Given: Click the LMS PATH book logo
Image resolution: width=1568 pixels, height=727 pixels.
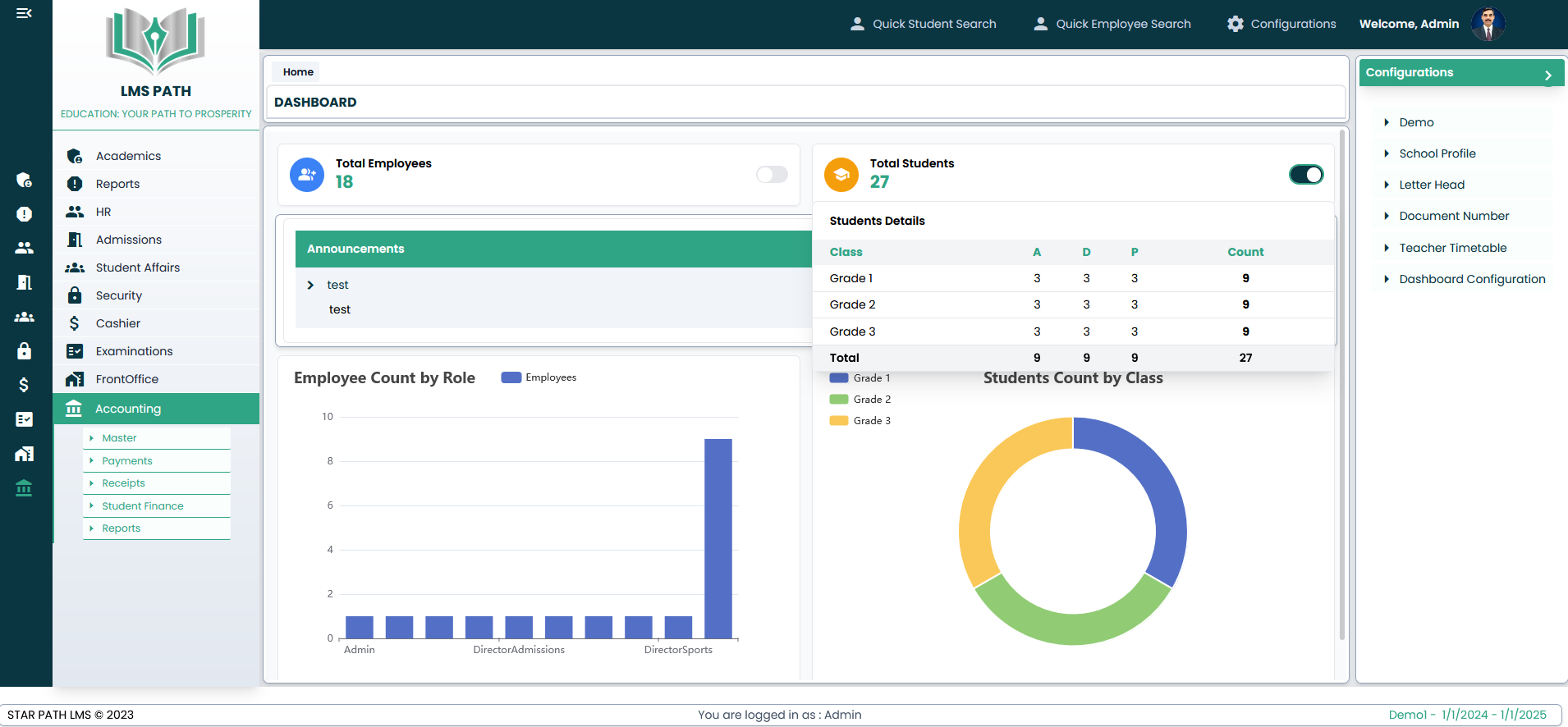Looking at the screenshot, I should point(156,41).
